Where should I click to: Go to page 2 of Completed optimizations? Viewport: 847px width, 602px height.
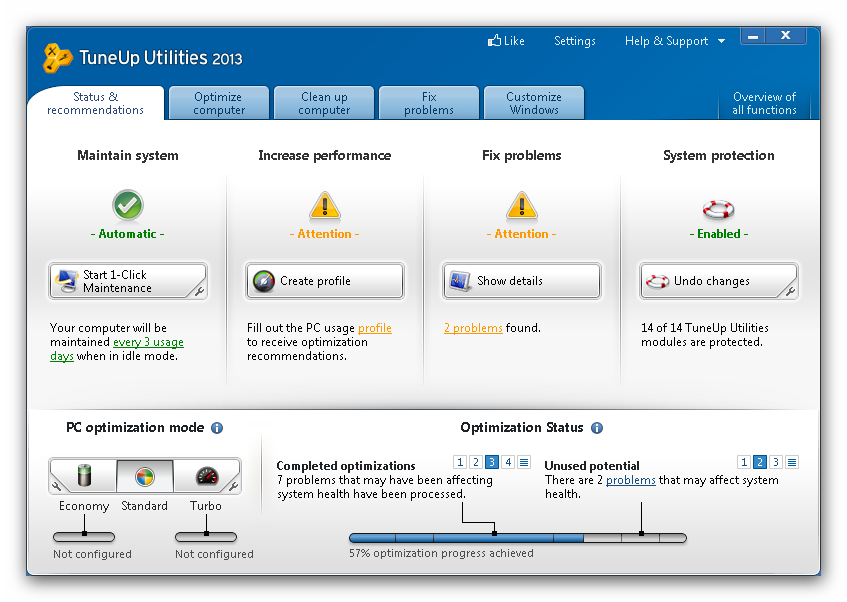click(476, 462)
